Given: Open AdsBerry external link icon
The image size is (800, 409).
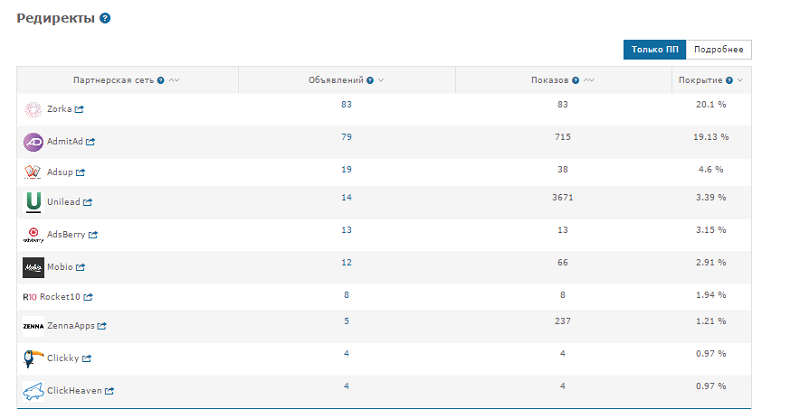Looking at the screenshot, I should (x=93, y=235).
